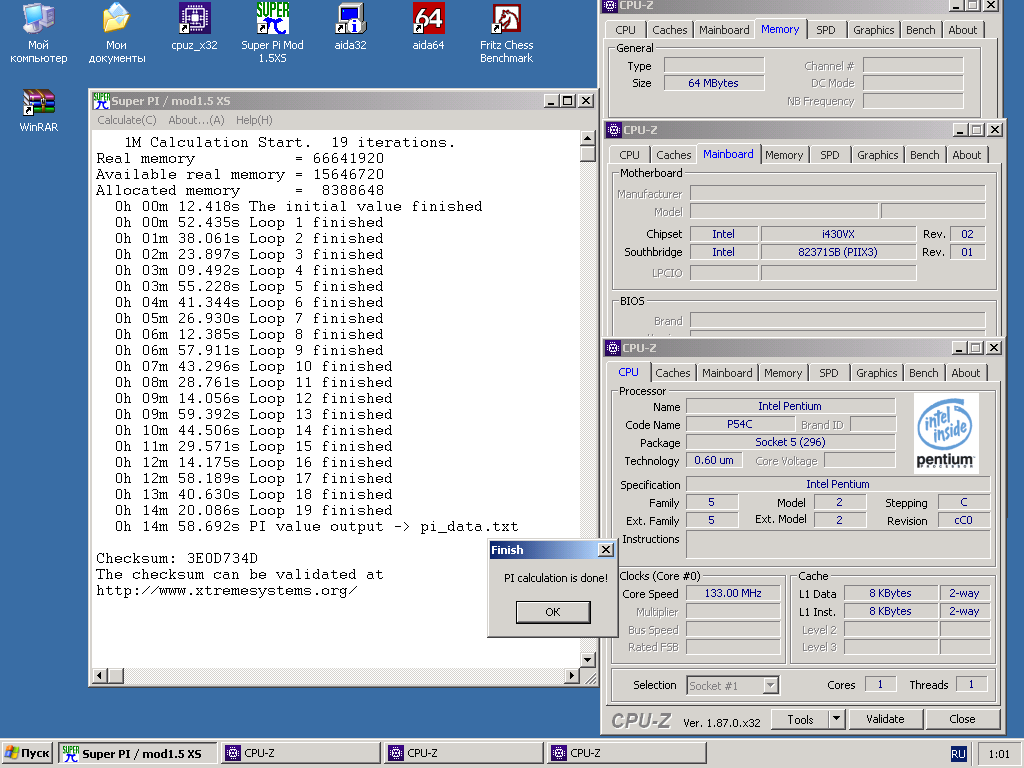Screen dimensions: 1024x768
Task: Open the Пуск start menu
Action: pyautogui.click(x=27, y=753)
